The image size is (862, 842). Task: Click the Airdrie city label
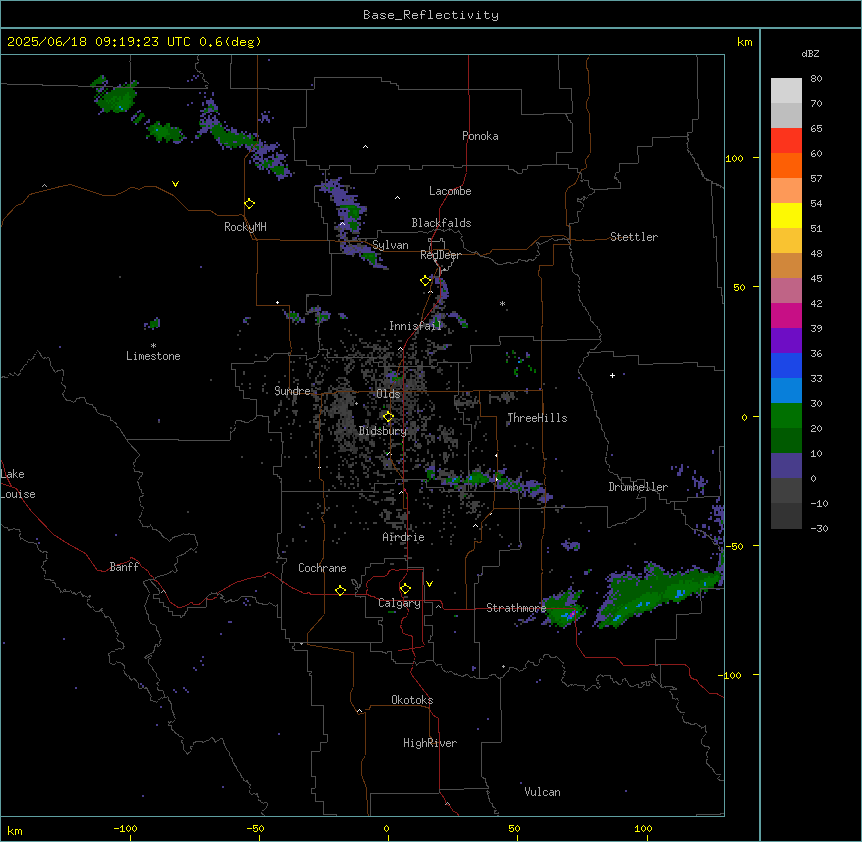tap(403, 537)
